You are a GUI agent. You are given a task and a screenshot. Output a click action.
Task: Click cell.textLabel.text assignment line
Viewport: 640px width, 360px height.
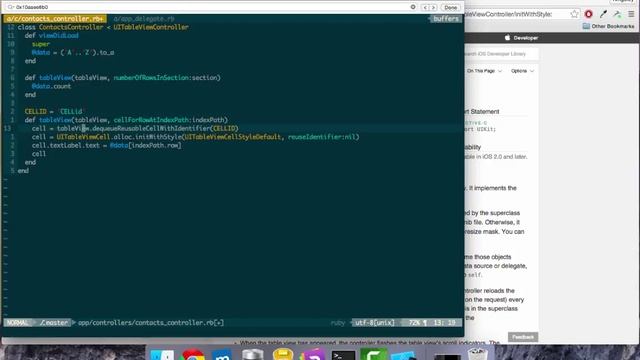(x=107, y=145)
